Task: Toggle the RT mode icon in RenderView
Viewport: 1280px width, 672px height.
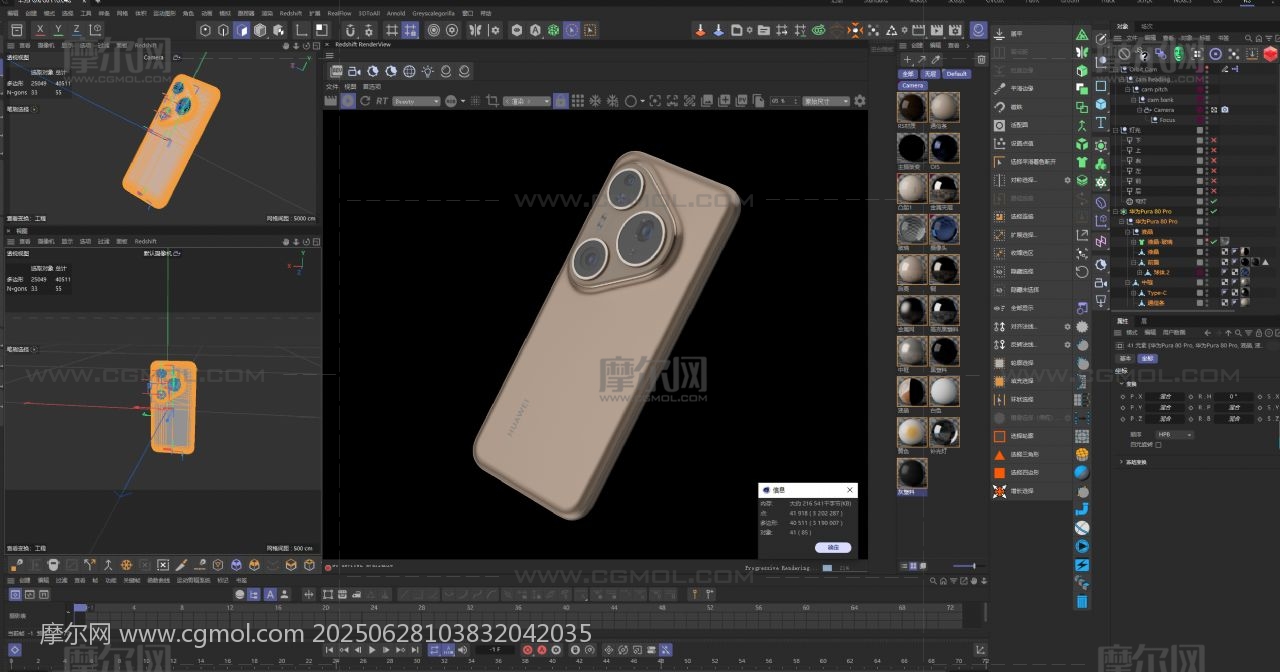Action: click(x=381, y=101)
